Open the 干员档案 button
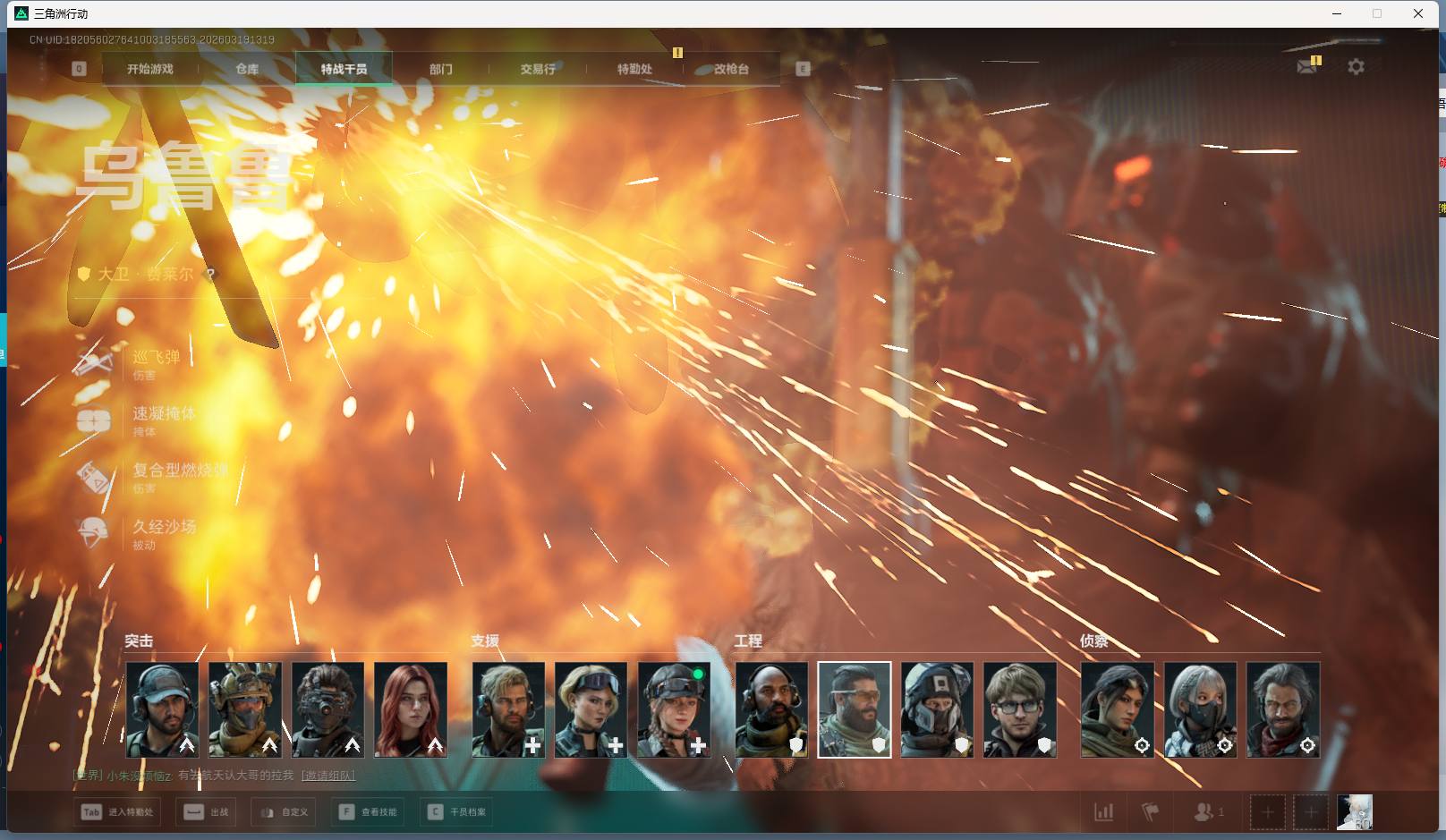Image resolution: width=1446 pixels, height=840 pixels. click(456, 812)
